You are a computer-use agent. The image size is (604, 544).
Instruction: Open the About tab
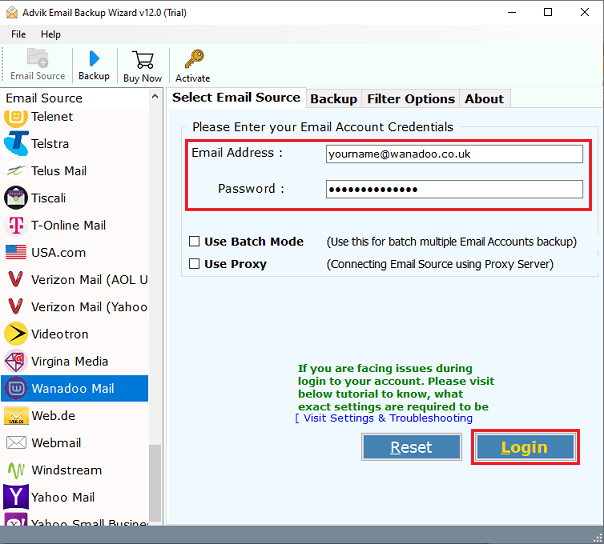pyautogui.click(x=484, y=99)
